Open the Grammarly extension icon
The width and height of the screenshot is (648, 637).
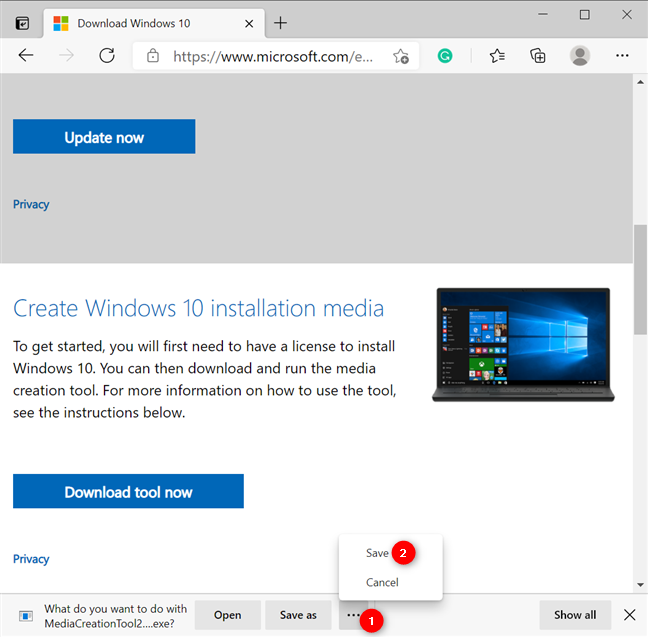(x=445, y=55)
